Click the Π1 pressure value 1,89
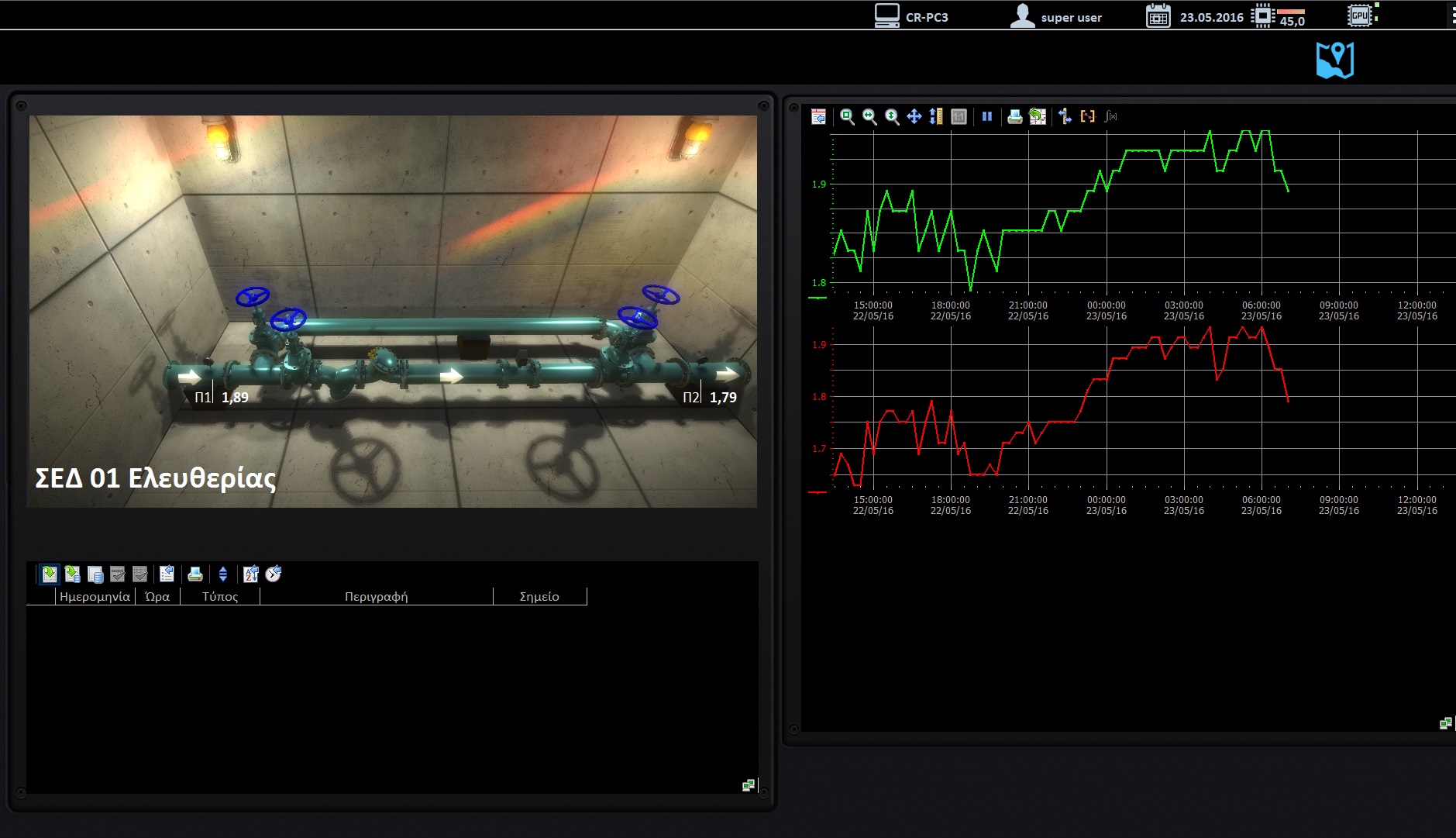The height and width of the screenshot is (838, 1456). [x=235, y=398]
